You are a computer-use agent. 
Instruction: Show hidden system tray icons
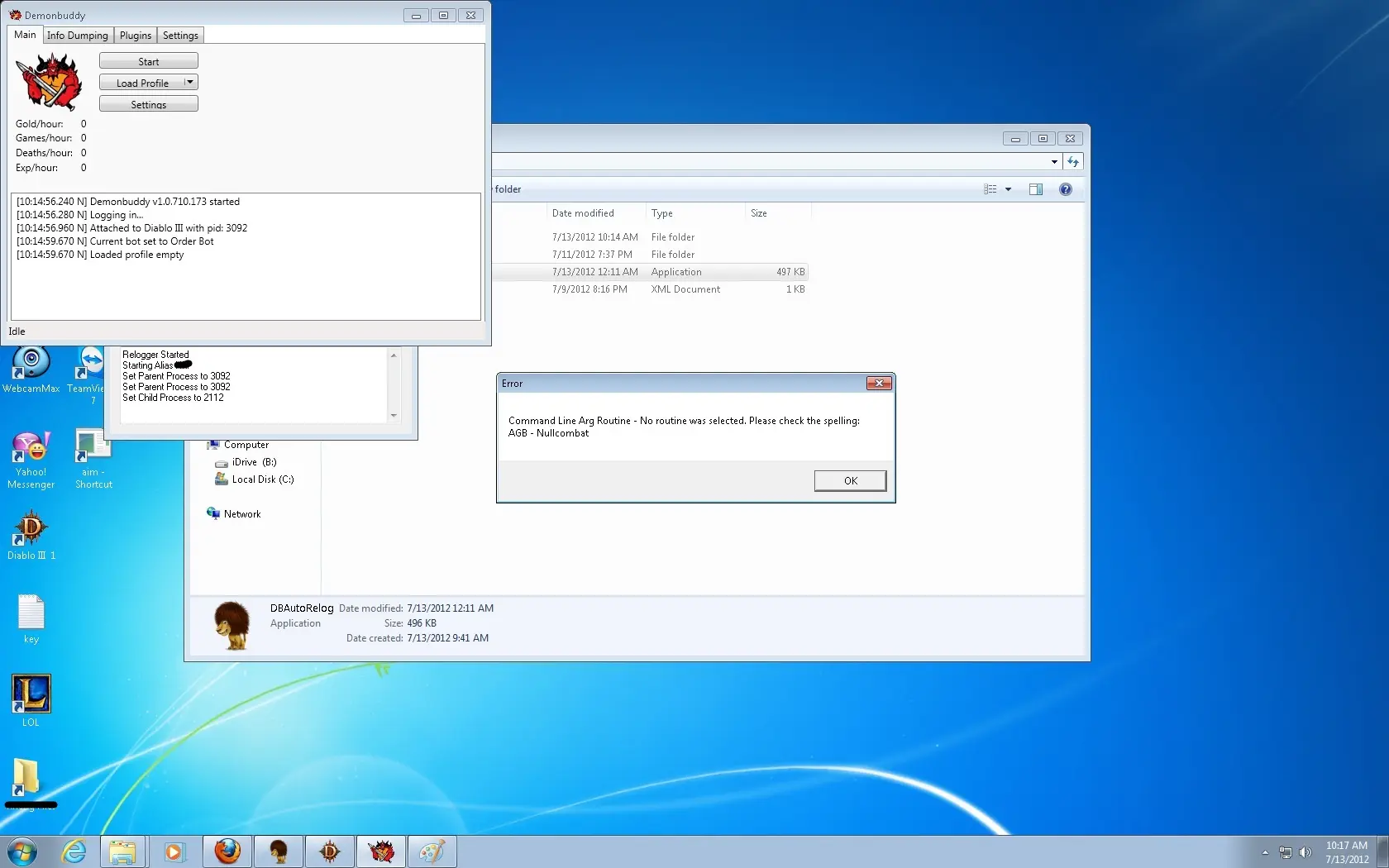click(x=1265, y=852)
